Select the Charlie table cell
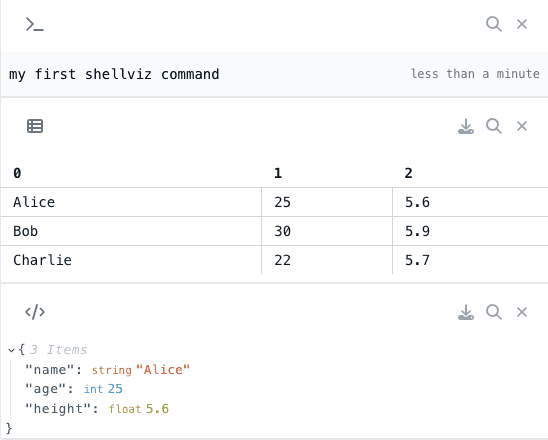Viewport: 548px width, 440px height. [x=131, y=260]
